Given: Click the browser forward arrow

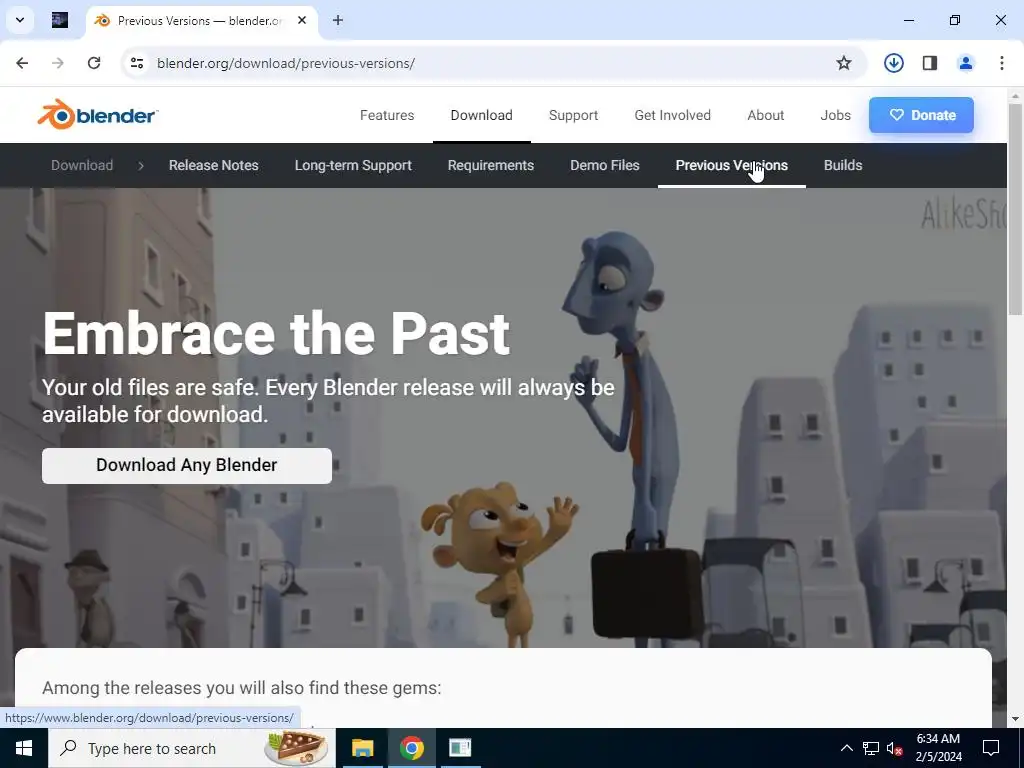Looking at the screenshot, I should click(58, 63).
